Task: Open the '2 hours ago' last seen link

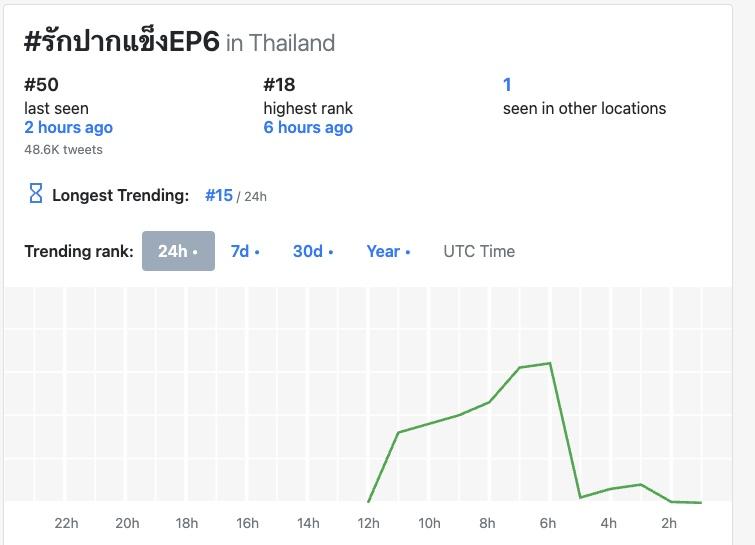Action: coord(68,127)
